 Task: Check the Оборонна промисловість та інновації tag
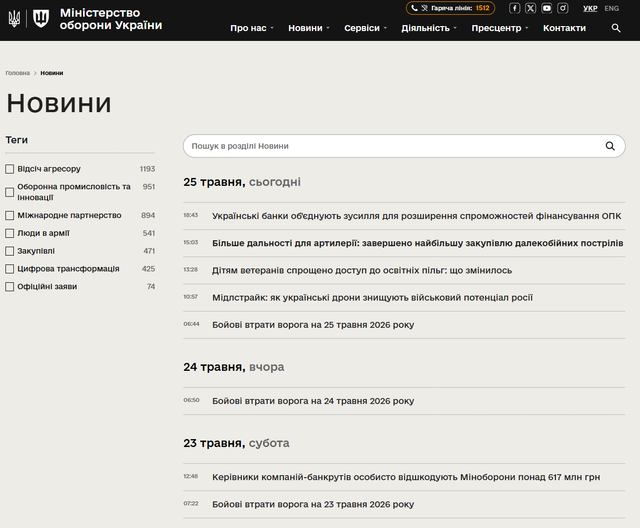(x=9, y=192)
